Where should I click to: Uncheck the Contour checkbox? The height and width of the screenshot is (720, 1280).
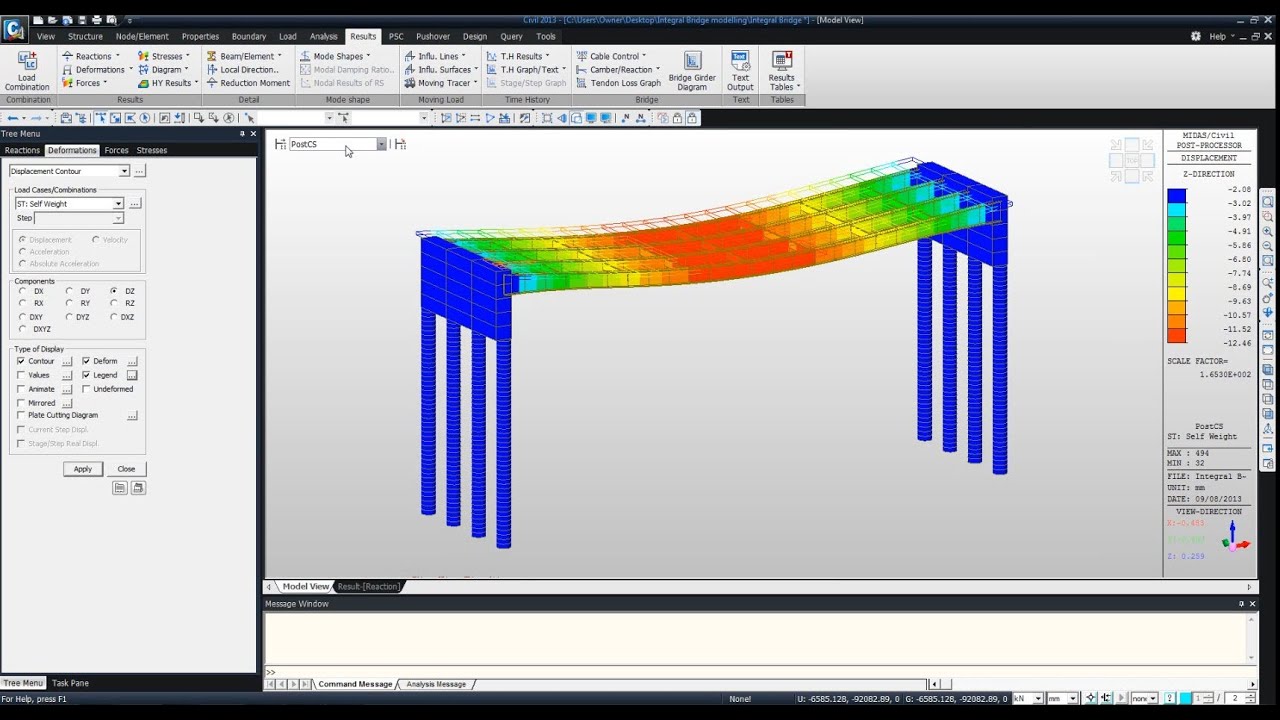coord(21,361)
